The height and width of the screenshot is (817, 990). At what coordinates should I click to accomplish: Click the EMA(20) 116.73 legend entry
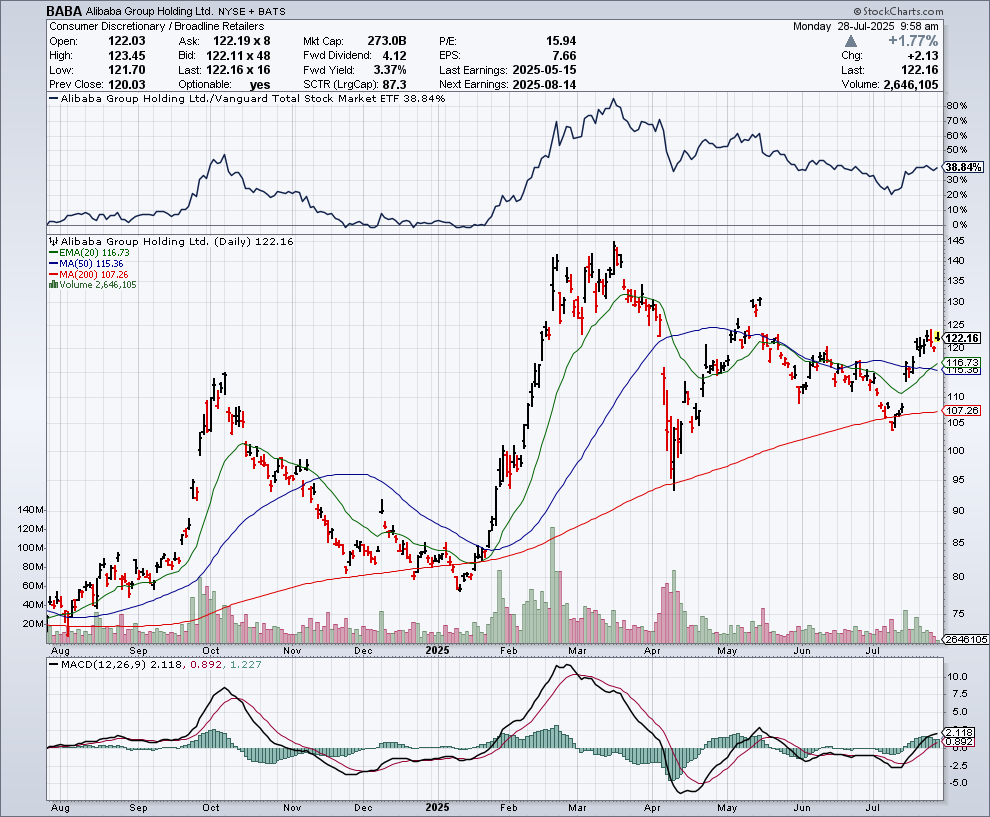pos(90,253)
